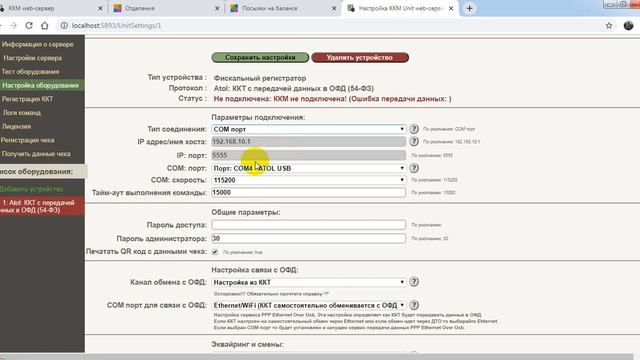640x360 pixels.
Task: Switch to the Посылки на балансе tab
Action: [282, 8]
